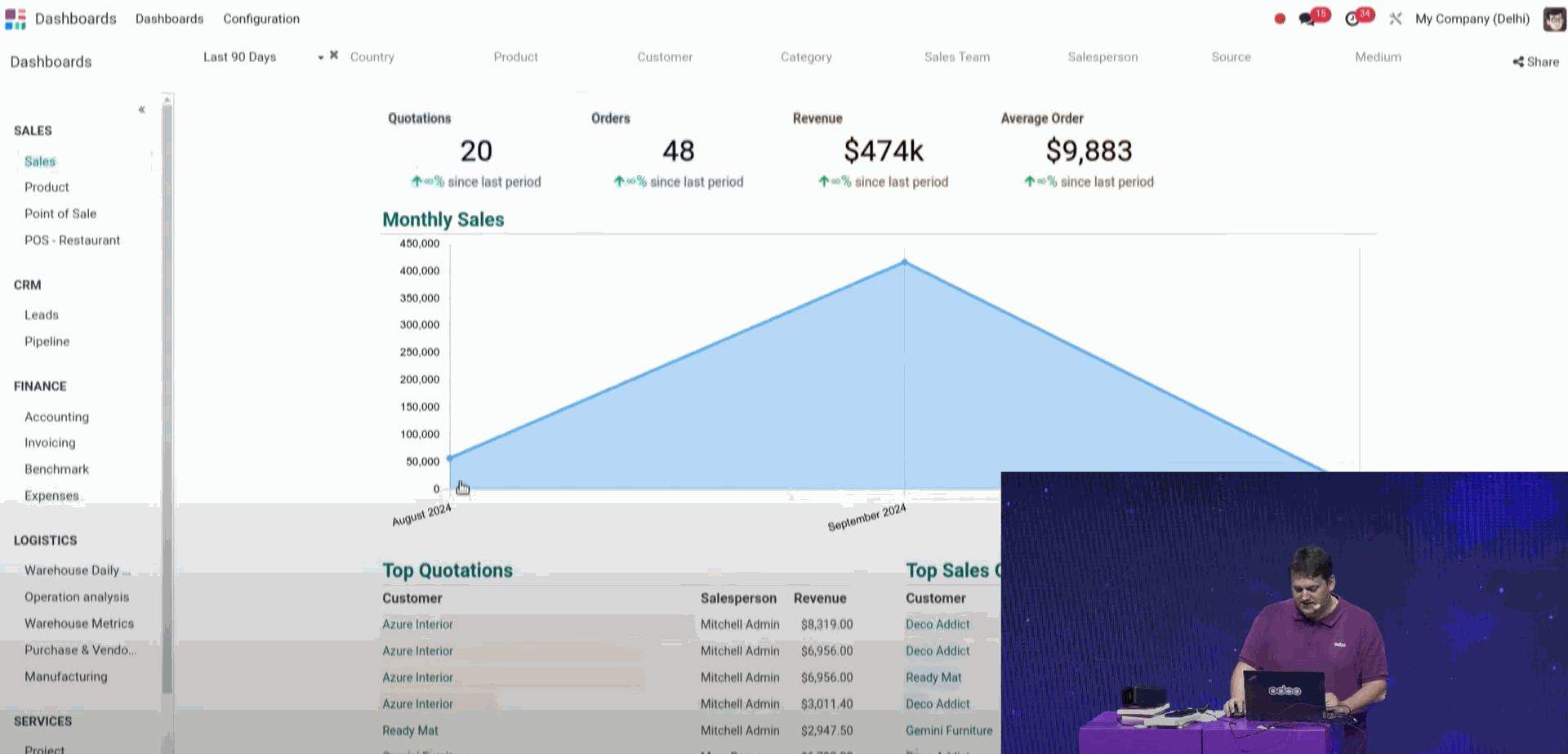Click the Monthly Sales chart title

(x=443, y=220)
